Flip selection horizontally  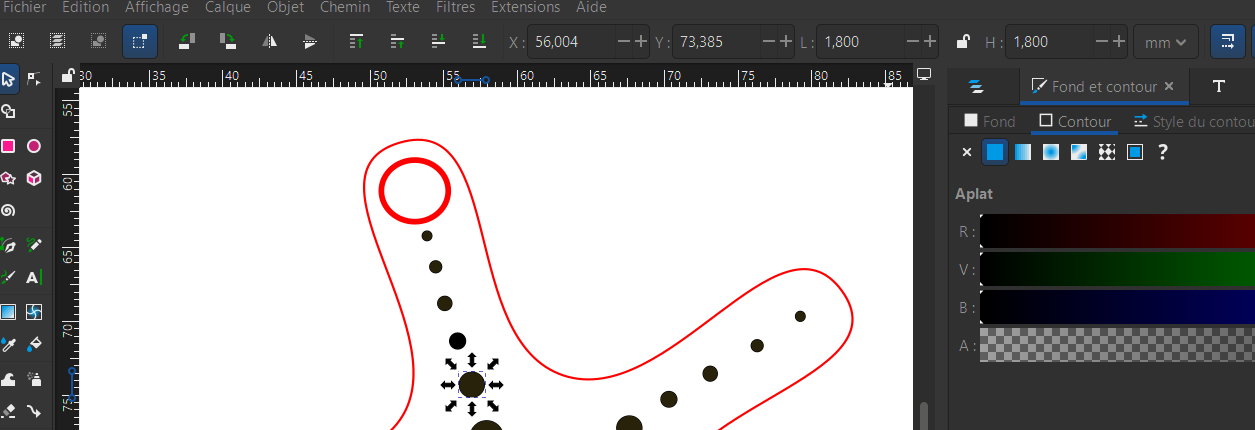[269, 41]
